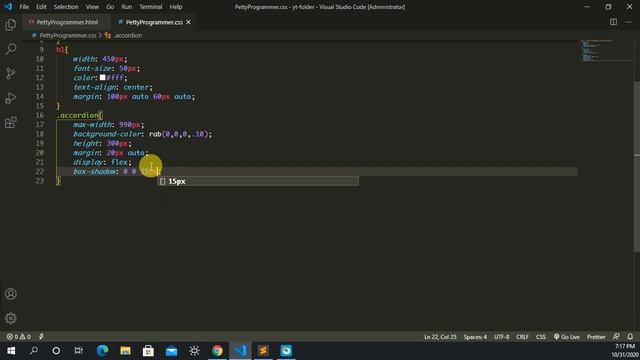The height and width of the screenshot is (360, 640).
Task: Open File Explorer from taskbar
Action: (125, 351)
